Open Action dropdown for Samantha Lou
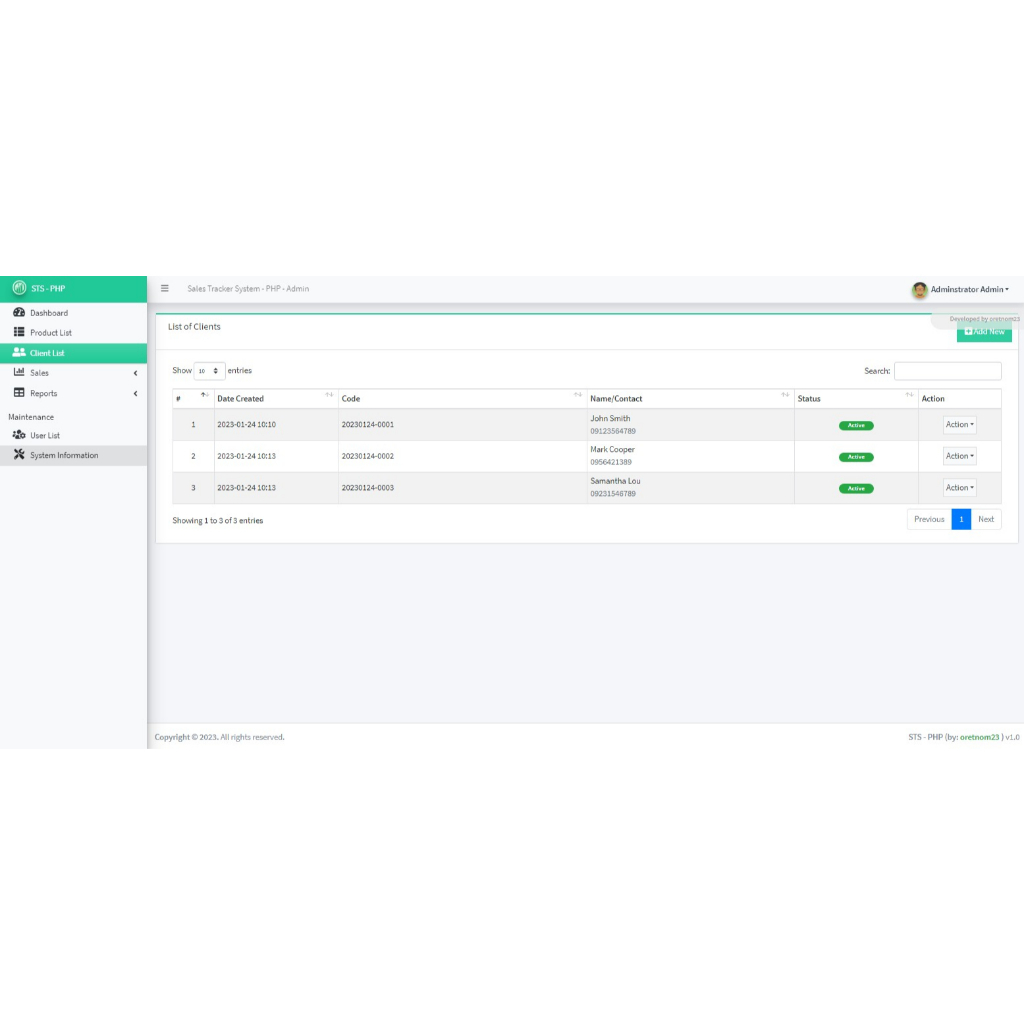The height and width of the screenshot is (1024, 1024). [959, 488]
